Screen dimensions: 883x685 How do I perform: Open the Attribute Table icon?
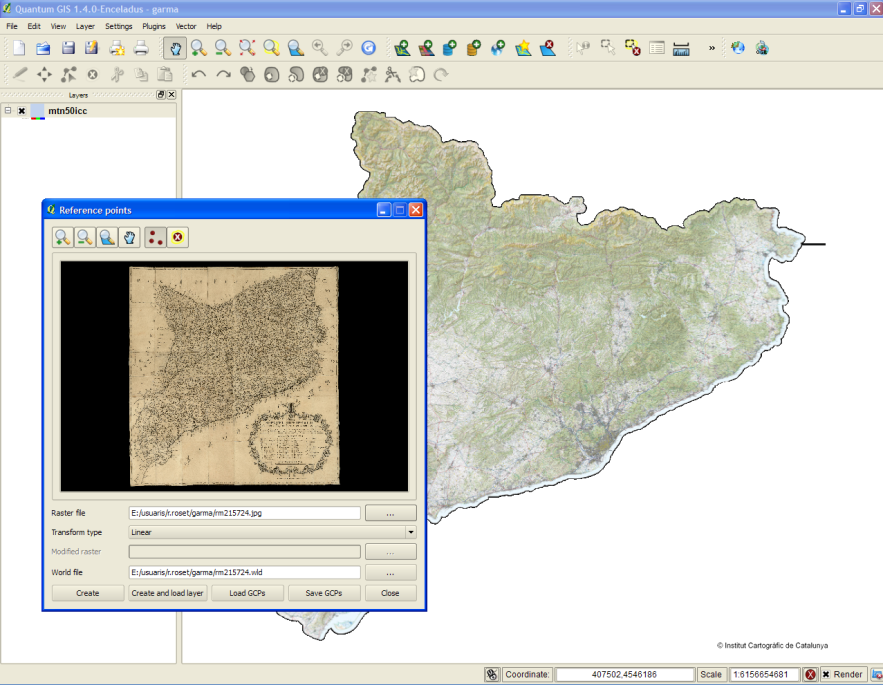pos(657,48)
